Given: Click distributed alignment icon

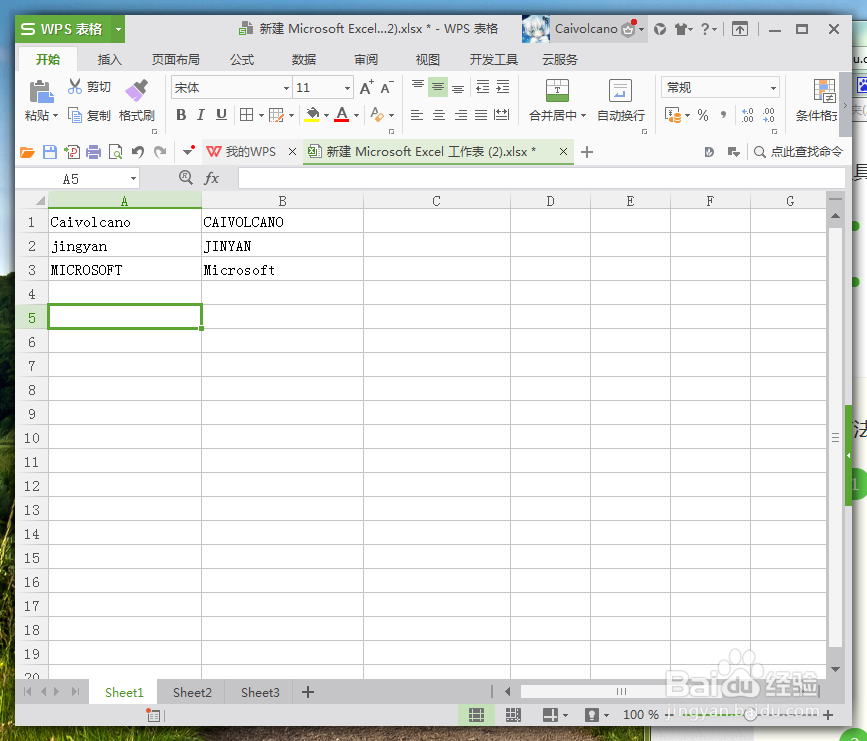Looking at the screenshot, I should [x=502, y=115].
